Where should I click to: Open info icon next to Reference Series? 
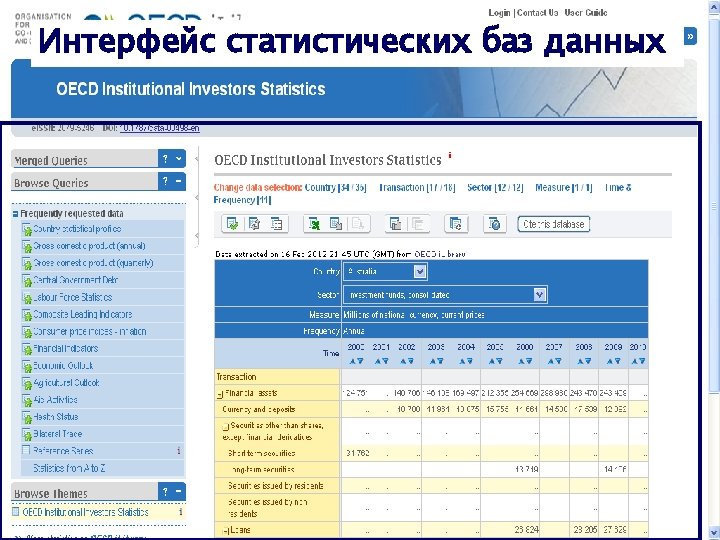pyautogui.click(x=179, y=450)
